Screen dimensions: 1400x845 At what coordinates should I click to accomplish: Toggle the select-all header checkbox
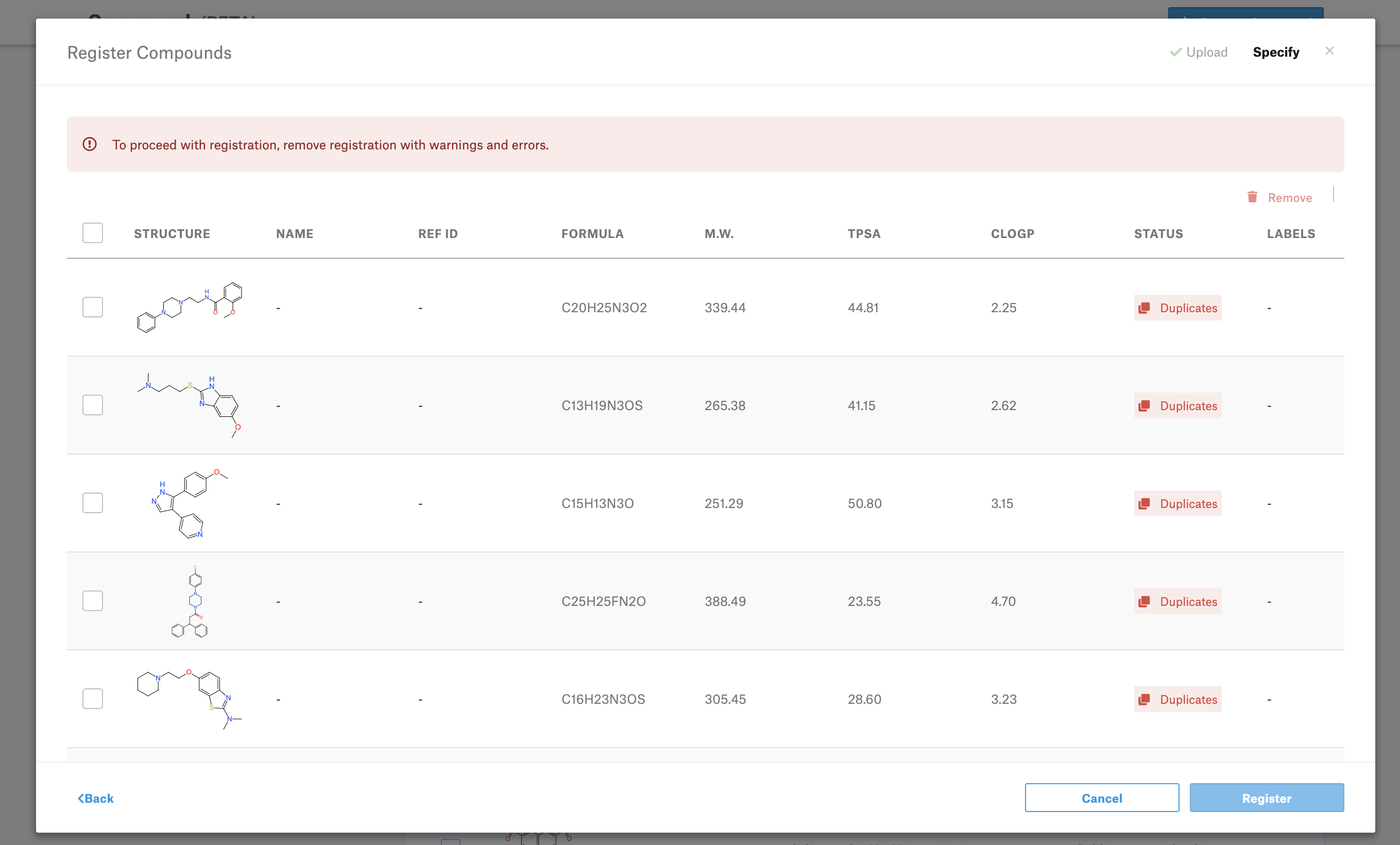(x=93, y=233)
